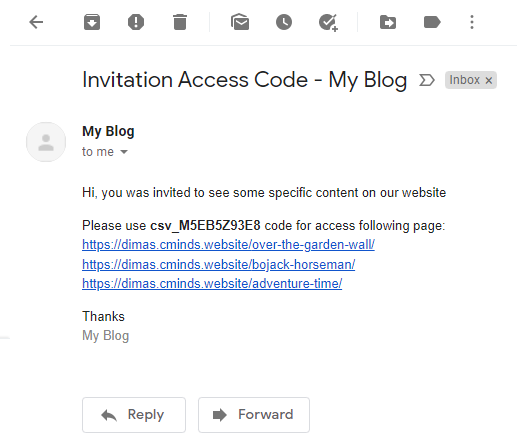Viewport: 517px width, 442px height.
Task: Remove the Inbox label
Action: point(489,80)
